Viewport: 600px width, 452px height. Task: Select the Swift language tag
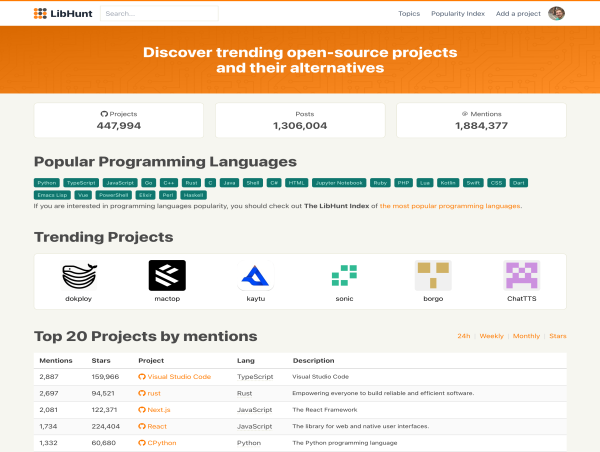[x=473, y=183]
